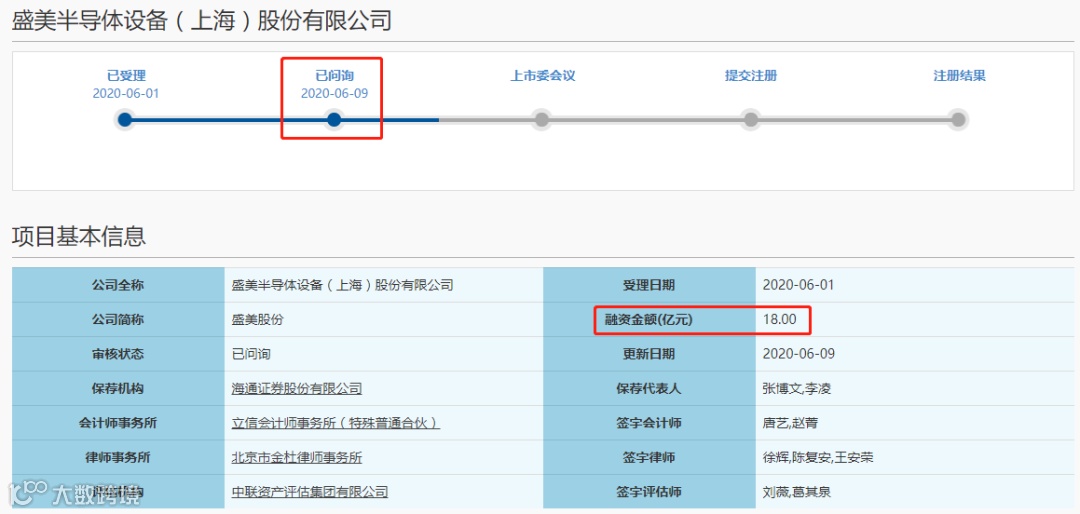Click the 审核状态 label cell
Screen dimensions: 1080x514
pos(118,354)
